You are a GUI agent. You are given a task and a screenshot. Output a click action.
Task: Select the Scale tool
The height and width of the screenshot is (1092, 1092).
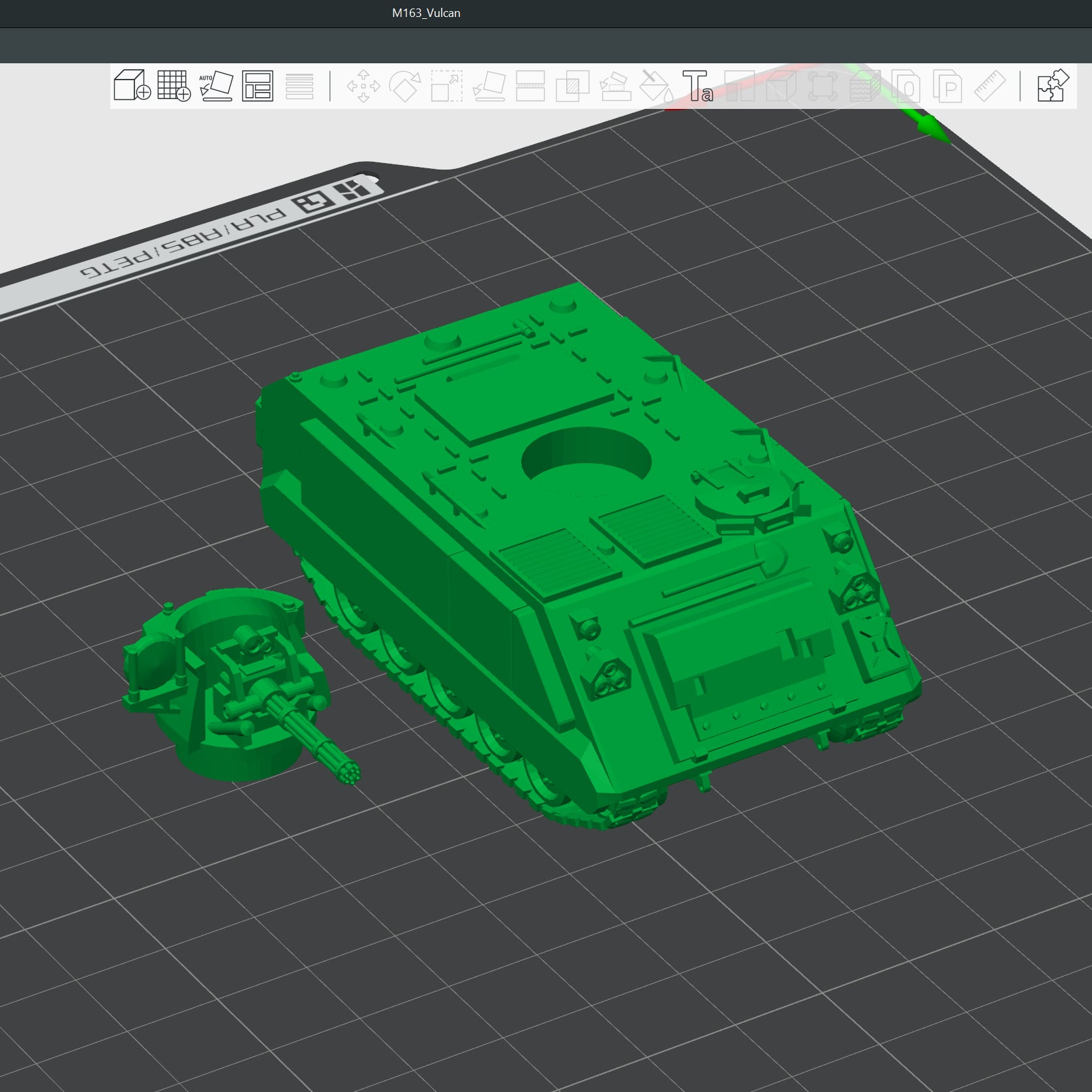click(x=447, y=85)
